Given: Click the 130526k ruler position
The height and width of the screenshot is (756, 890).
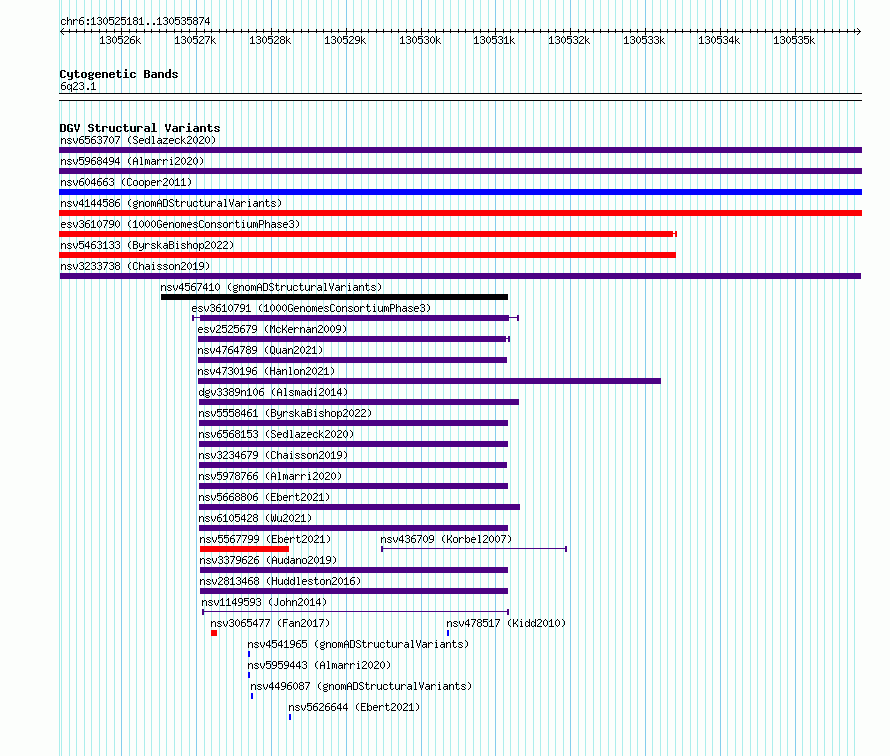Looking at the screenshot, I should coord(120,40).
